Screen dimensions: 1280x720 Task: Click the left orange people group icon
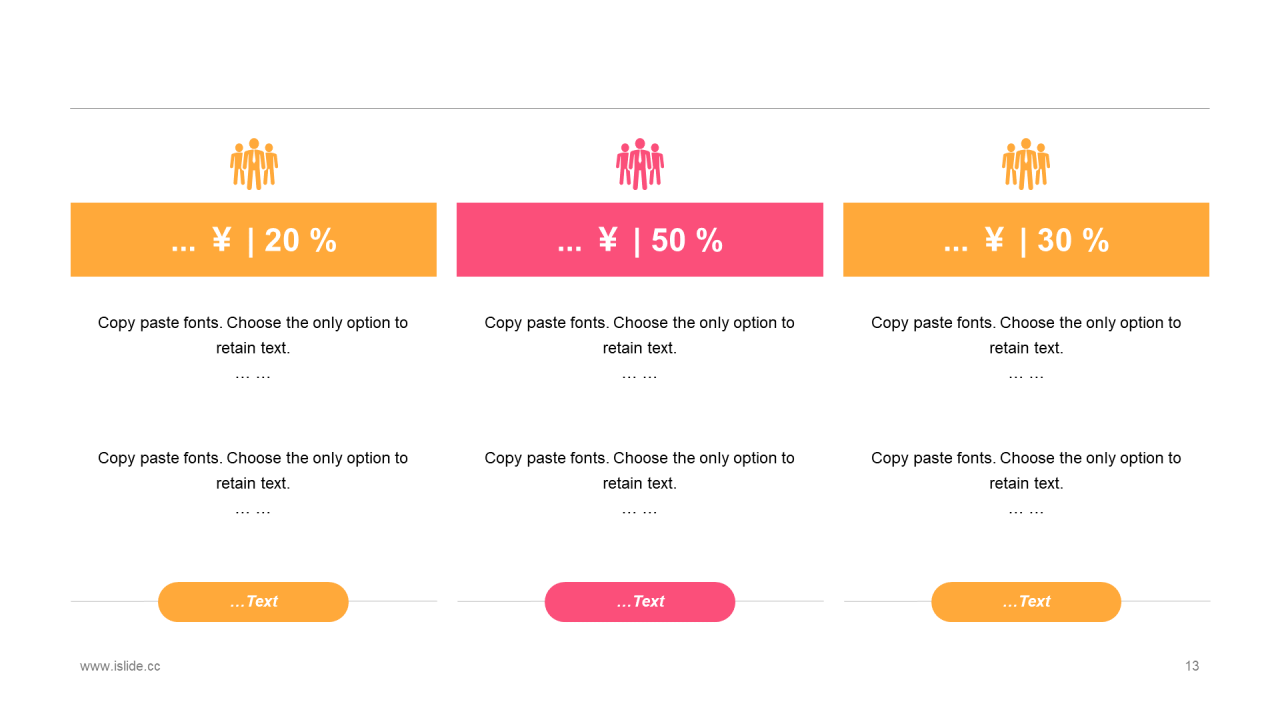[254, 164]
